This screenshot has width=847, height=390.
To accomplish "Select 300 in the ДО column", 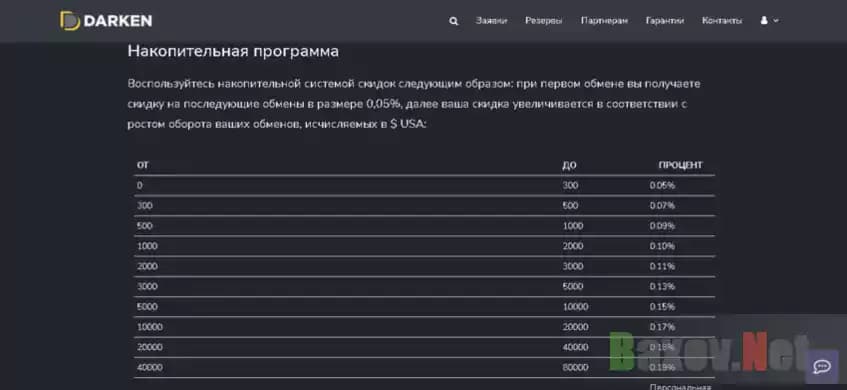I will coord(570,185).
